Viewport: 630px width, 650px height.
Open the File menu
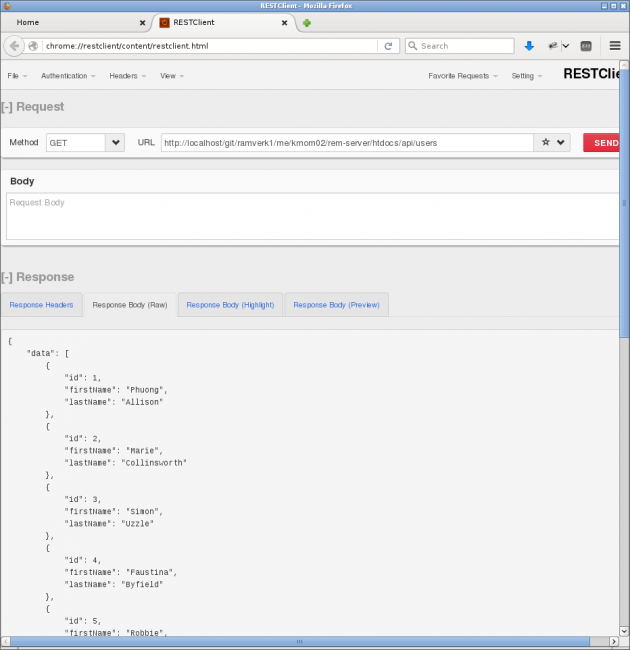tap(17, 76)
